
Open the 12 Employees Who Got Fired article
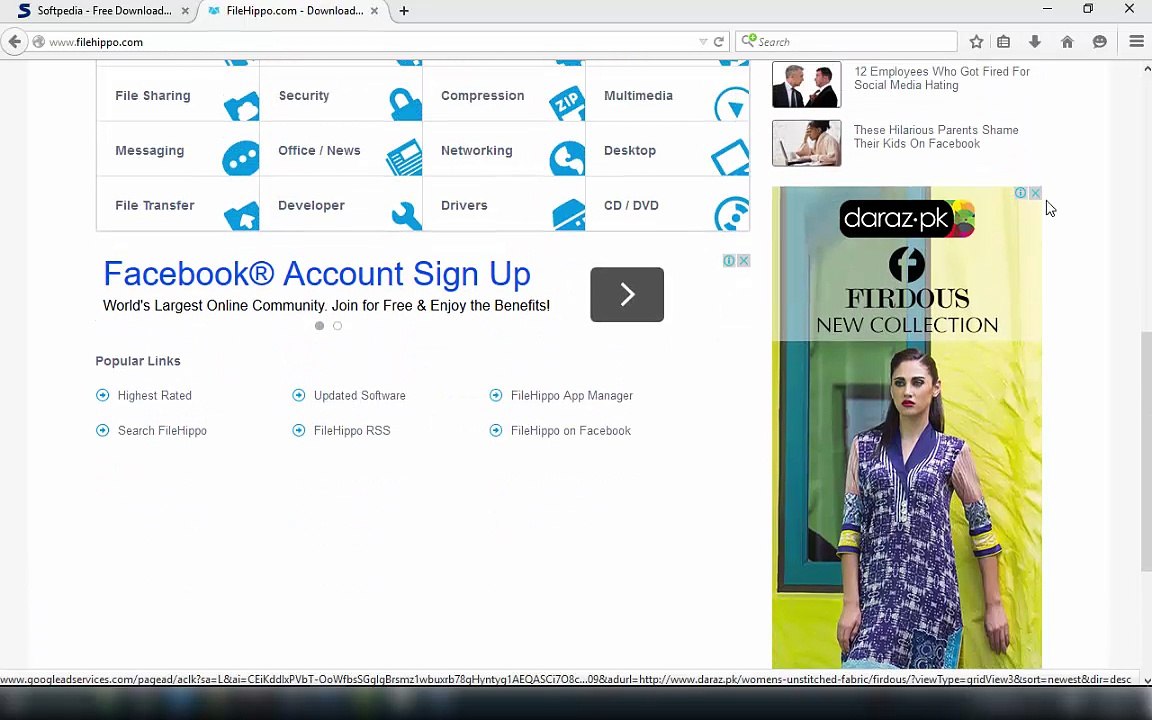pos(941,78)
